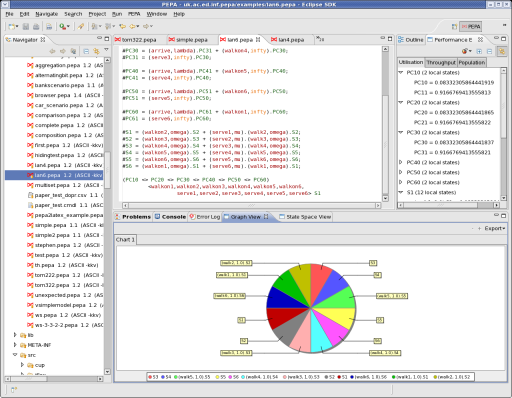Close the Performance Evaluation view tab
Screen dimensions: 512x398
tap(480, 40)
